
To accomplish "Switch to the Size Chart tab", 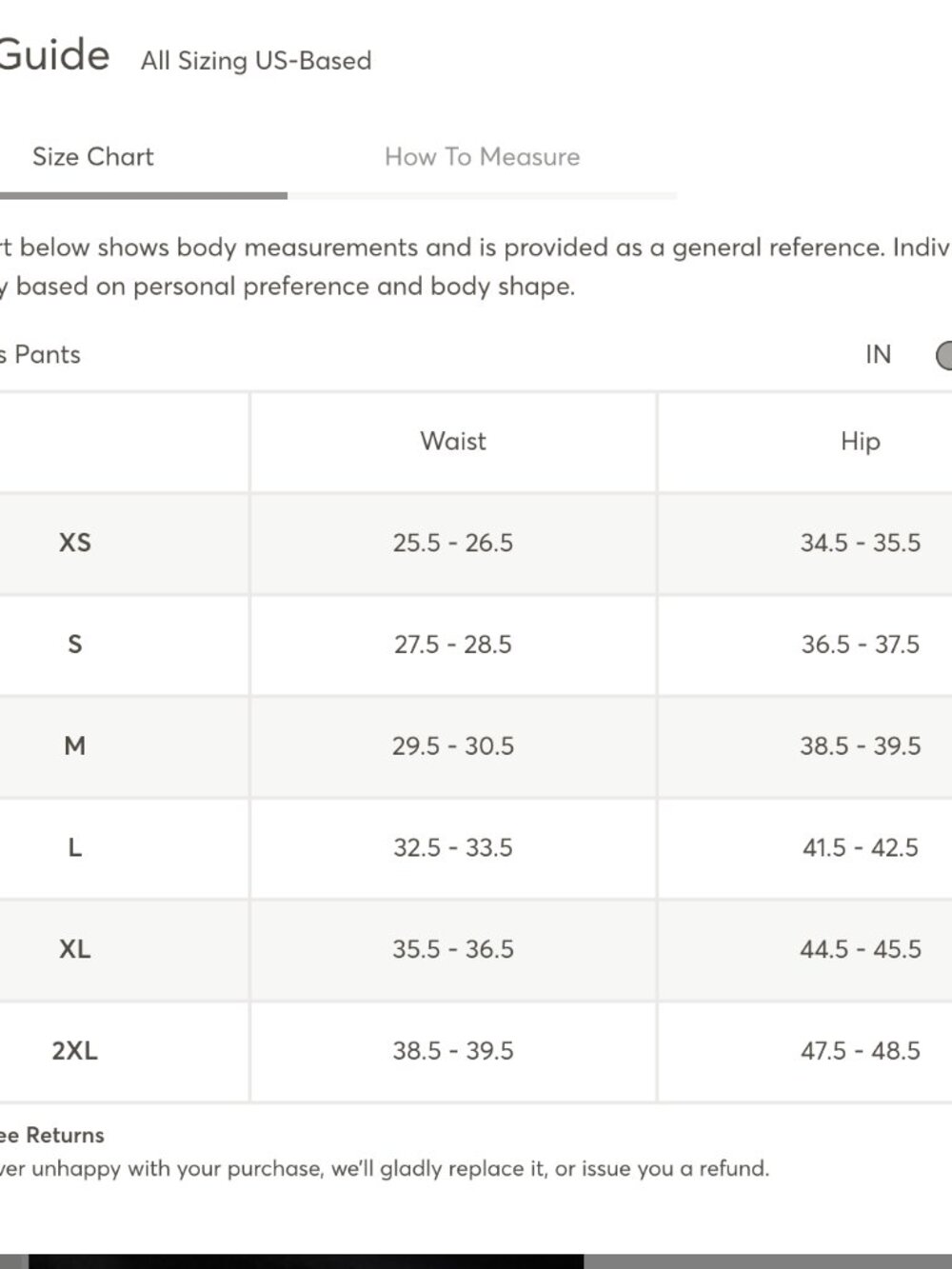I will 93,156.
